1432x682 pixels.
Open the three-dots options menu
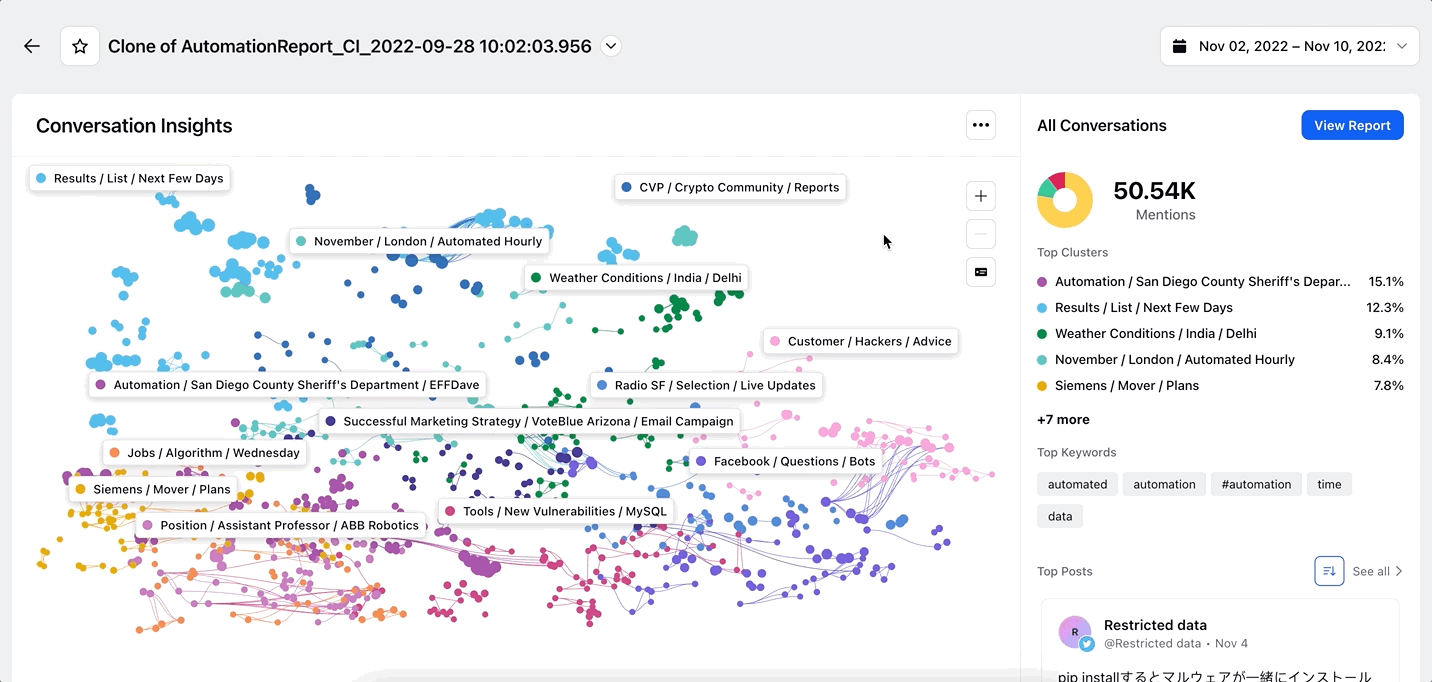(981, 125)
